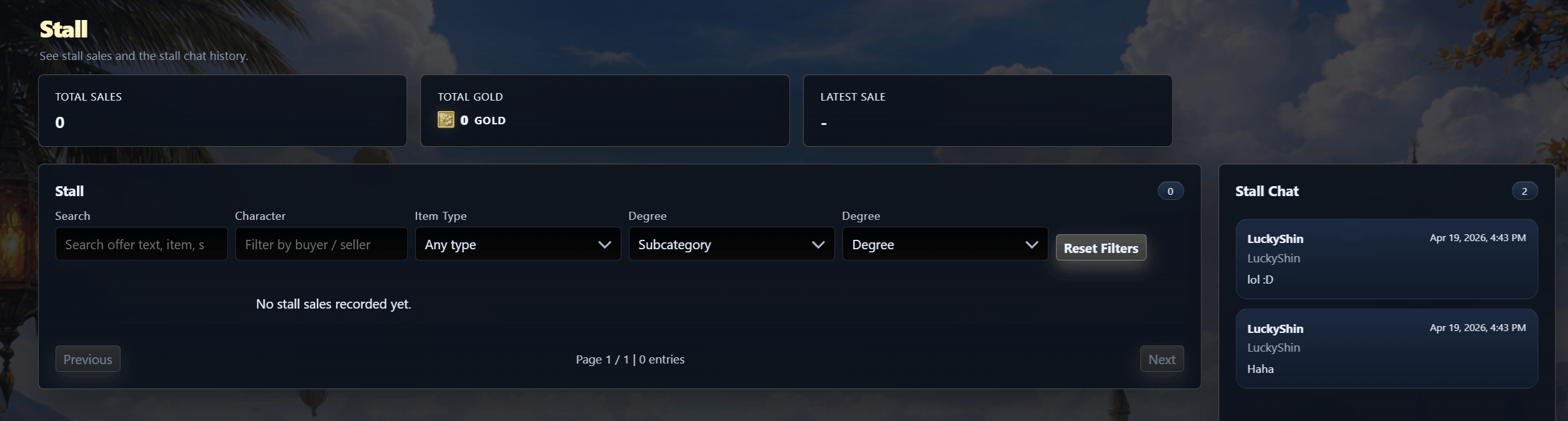Screen dimensions: 1568x421
Task: Open LuckyShin's name on the 'Haha' message
Action: coord(1275,329)
